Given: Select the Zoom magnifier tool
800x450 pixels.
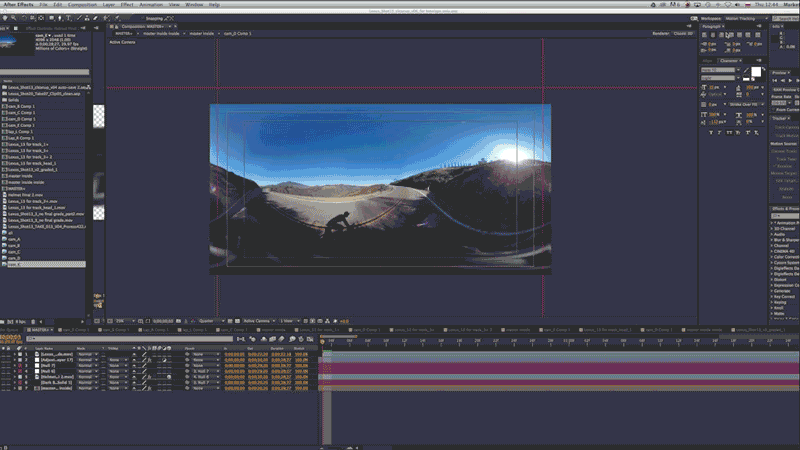Looking at the screenshot, I should pyautogui.click(x=14, y=18).
